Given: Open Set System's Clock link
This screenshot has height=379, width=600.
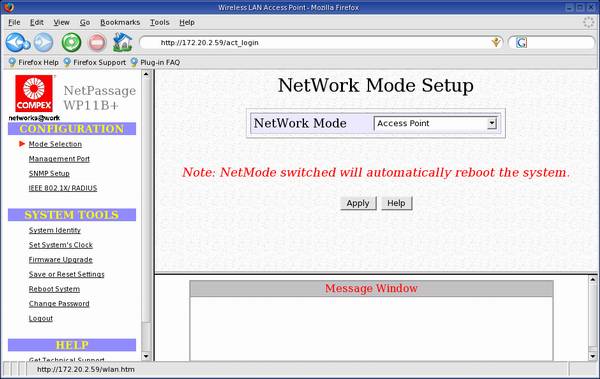Looking at the screenshot, I should pyautogui.click(x=60, y=245).
